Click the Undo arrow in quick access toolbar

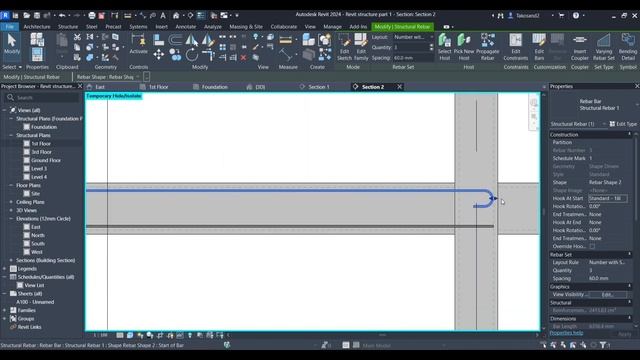(62, 16)
